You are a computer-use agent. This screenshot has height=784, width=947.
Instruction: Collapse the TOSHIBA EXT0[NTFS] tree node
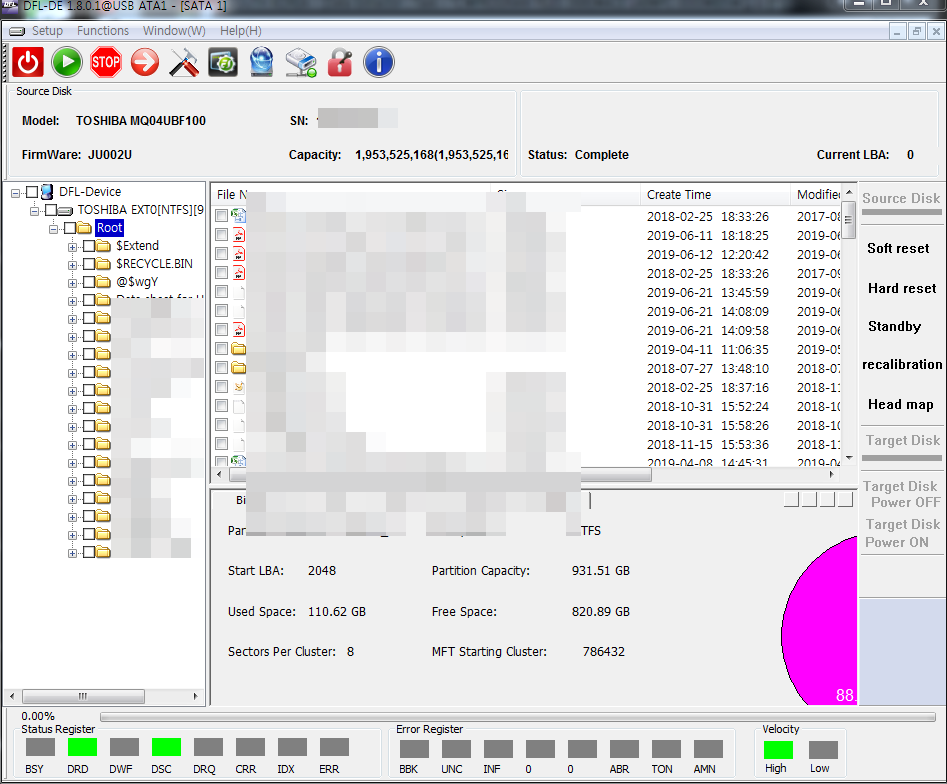[x=34, y=211]
